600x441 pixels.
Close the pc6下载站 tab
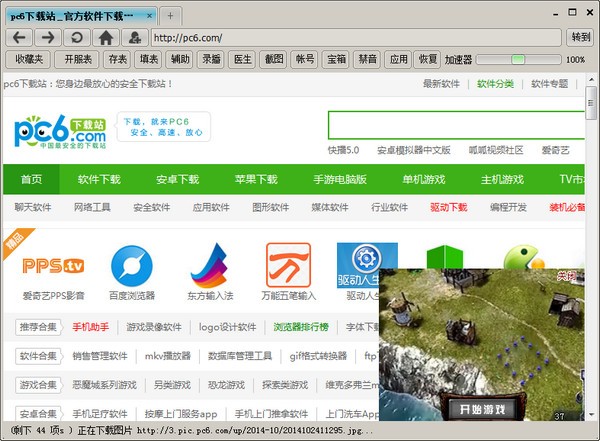(x=150, y=16)
